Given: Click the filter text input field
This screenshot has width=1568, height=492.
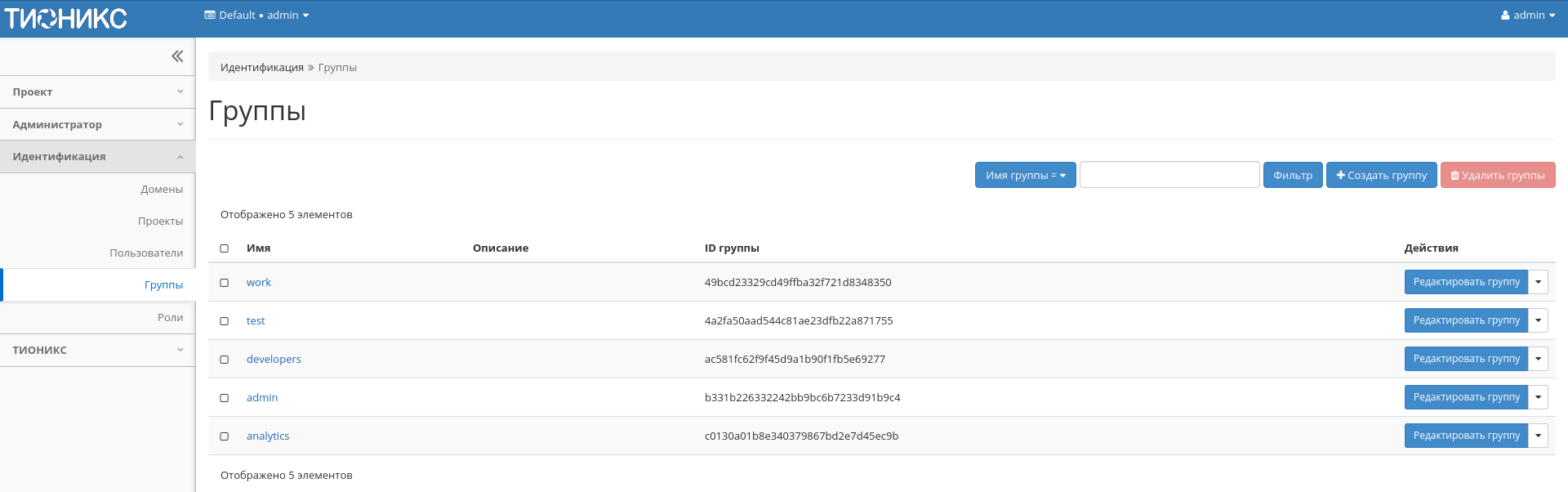Looking at the screenshot, I should pos(1169,175).
